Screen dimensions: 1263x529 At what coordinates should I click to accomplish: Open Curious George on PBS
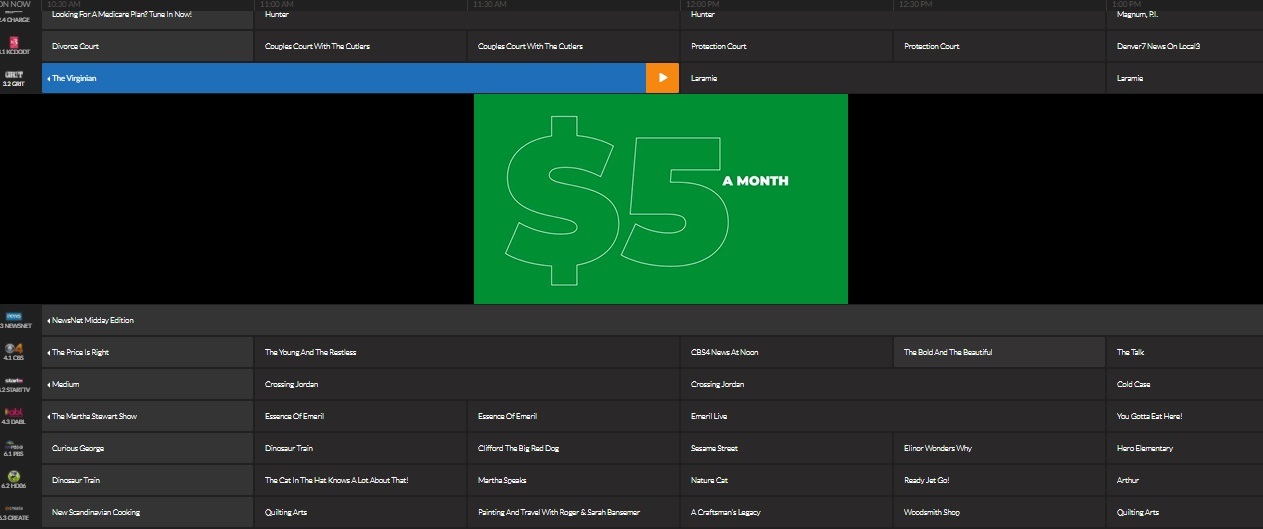tap(147, 448)
